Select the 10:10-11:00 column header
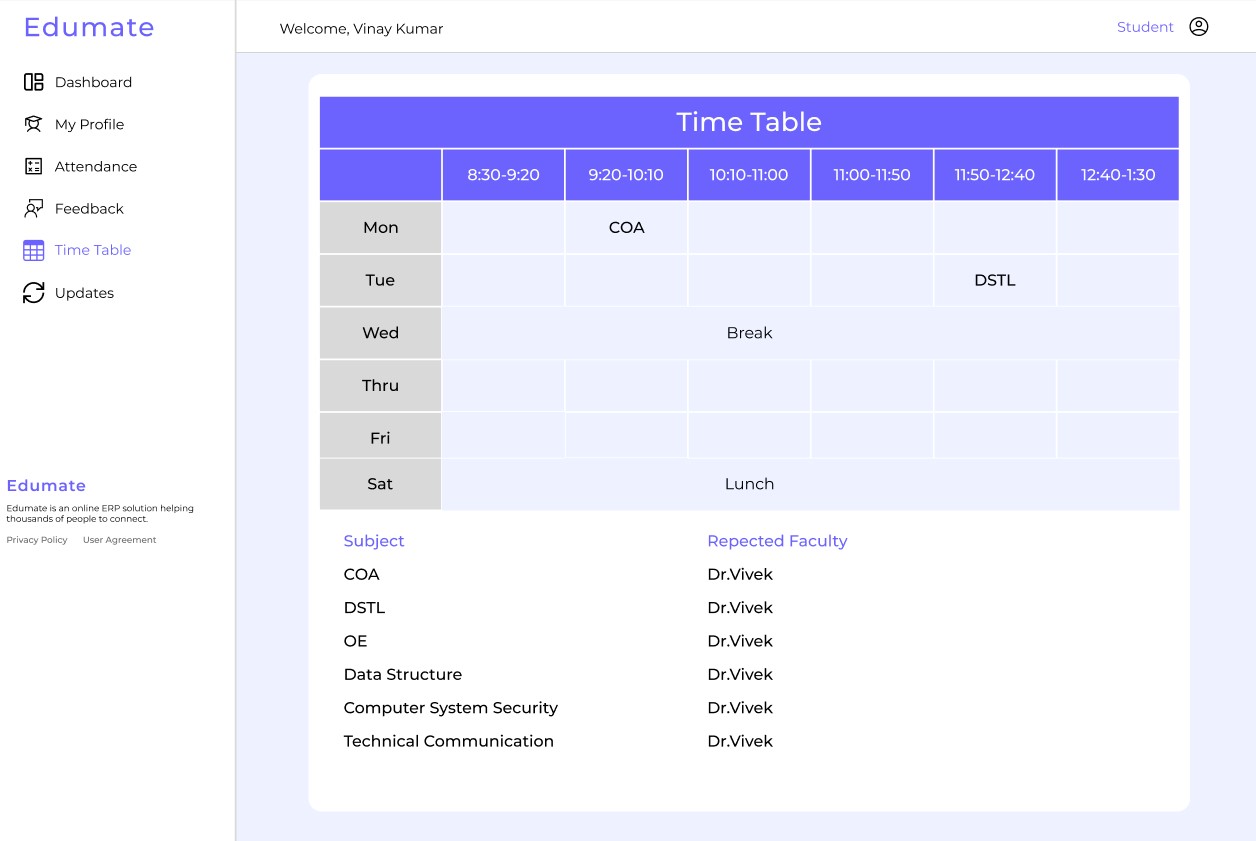The width and height of the screenshot is (1256, 841). click(749, 175)
